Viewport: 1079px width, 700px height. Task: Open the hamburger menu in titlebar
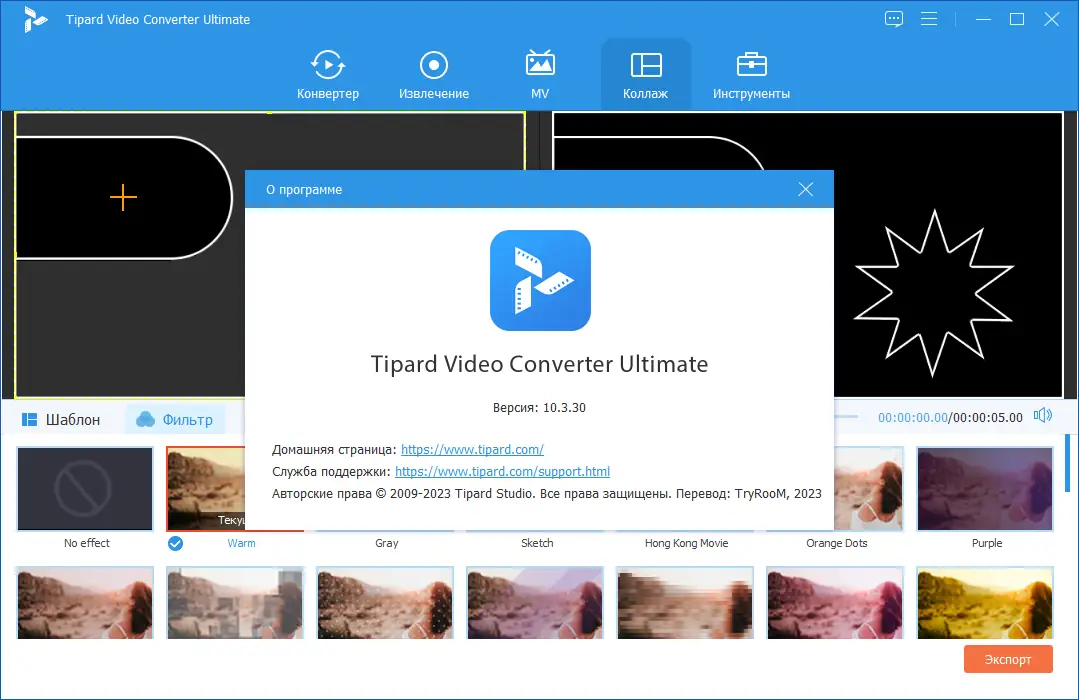(x=929, y=18)
